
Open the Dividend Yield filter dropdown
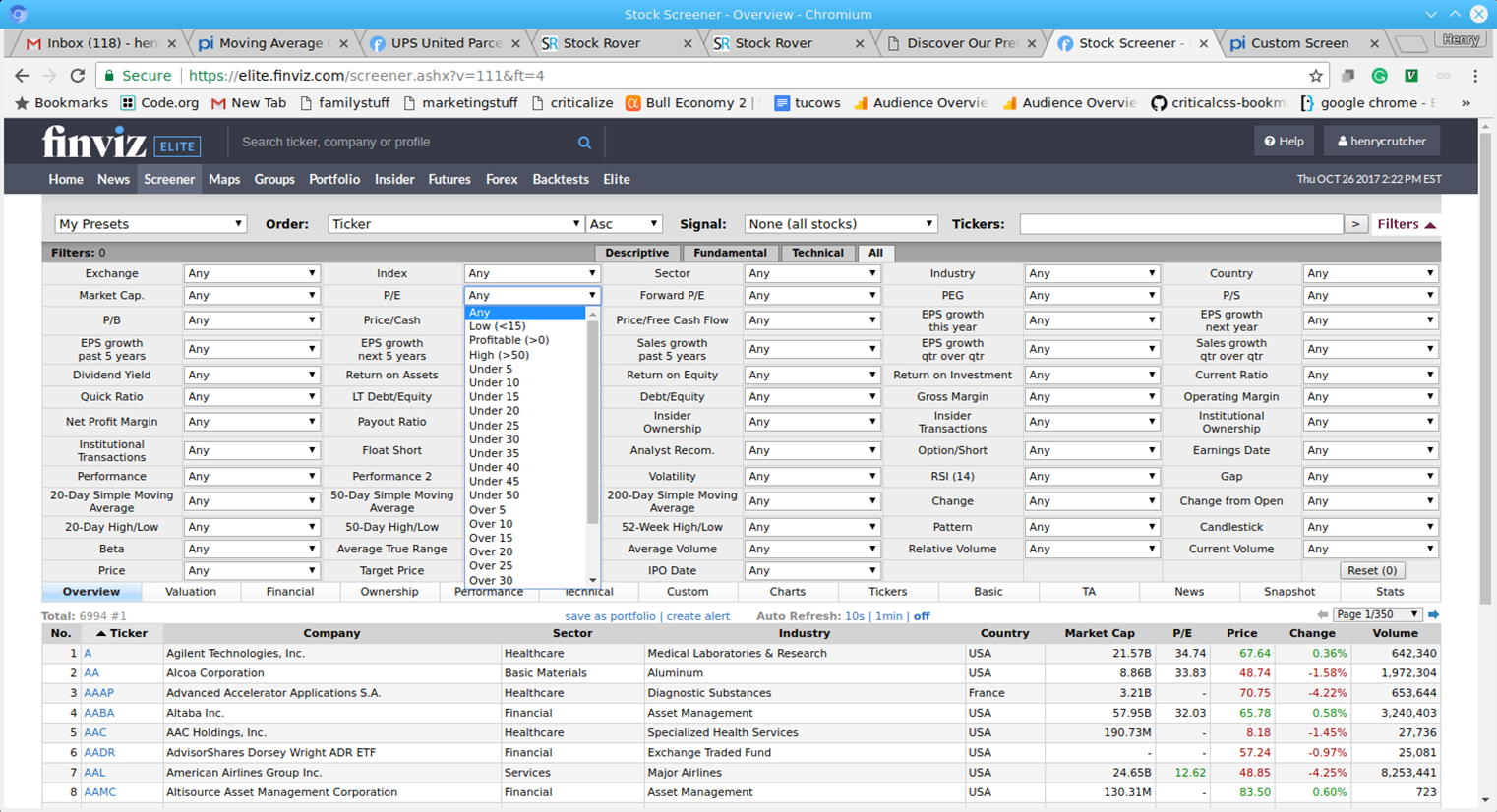(x=251, y=375)
